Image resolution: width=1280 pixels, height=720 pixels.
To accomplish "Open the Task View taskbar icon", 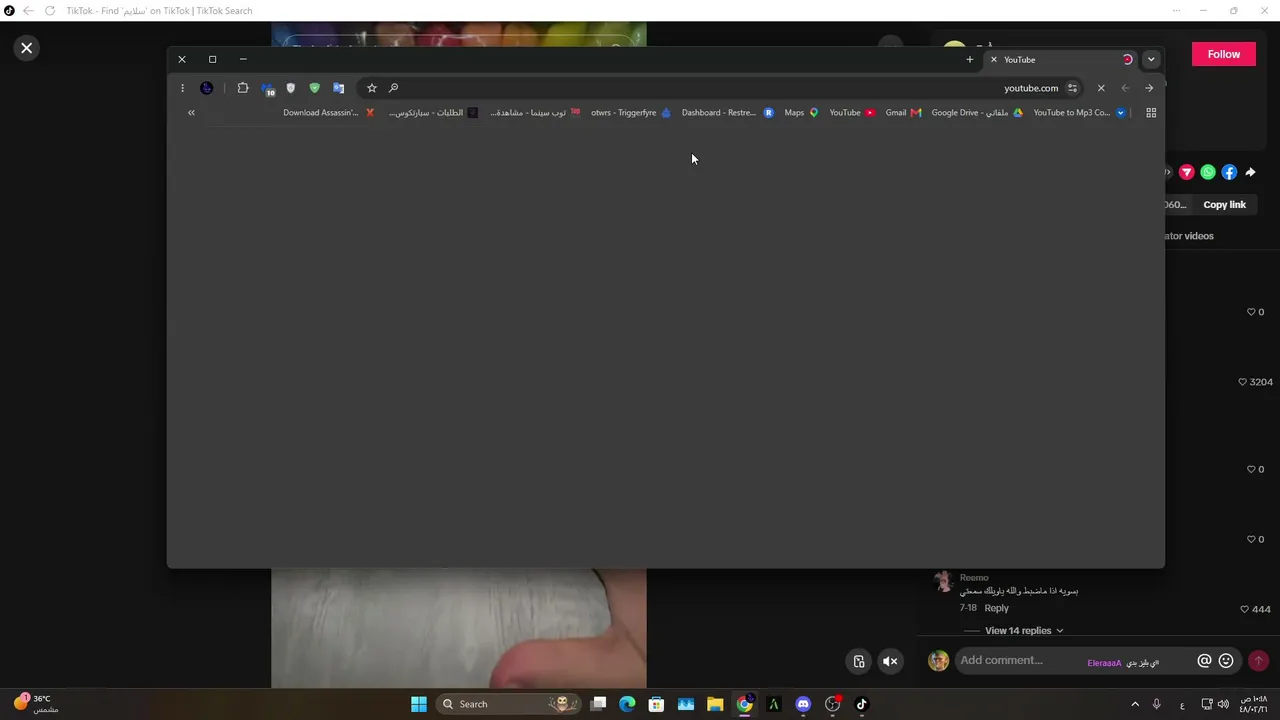I will (x=598, y=704).
